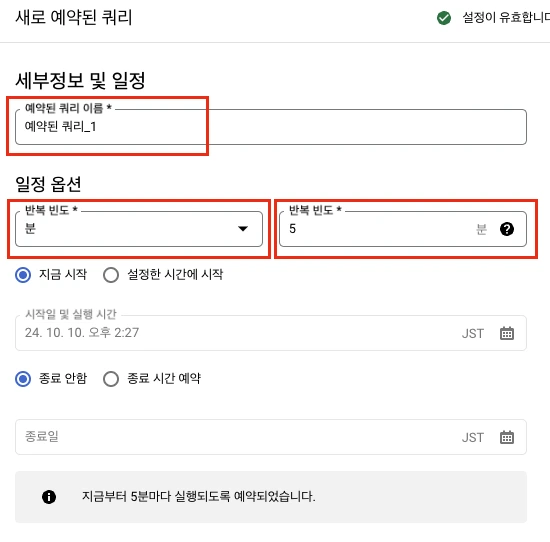
Task: Open the start date calendar icon
Action: (x=507, y=333)
